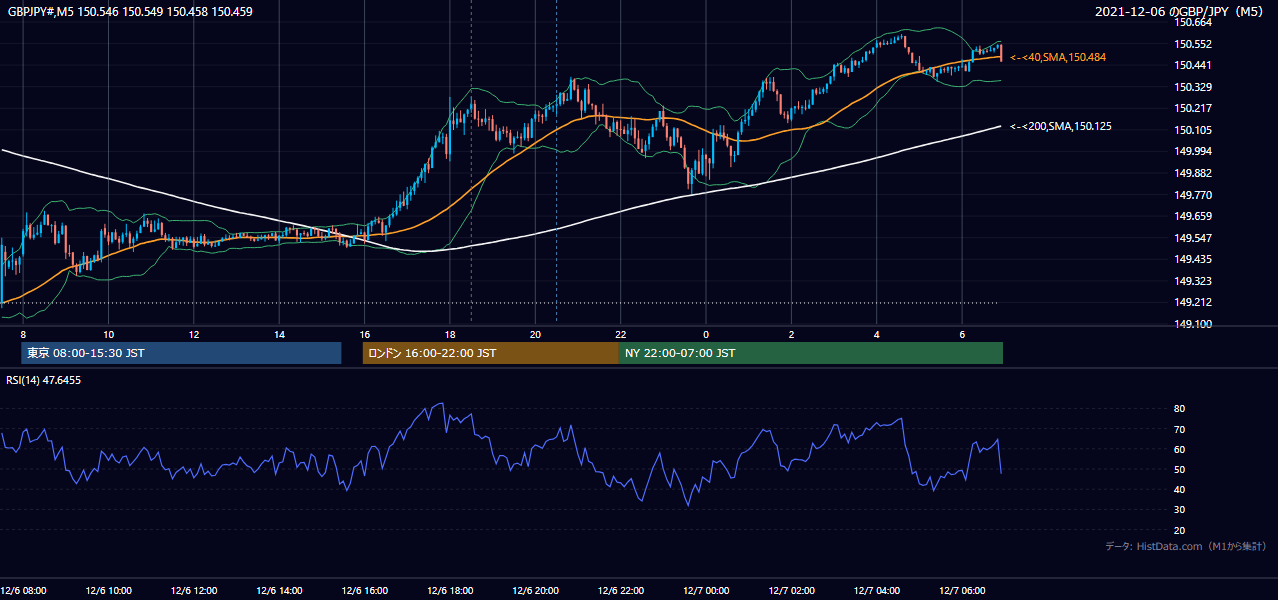Click RSI scale value 40
Image resolution: width=1278 pixels, height=600 pixels.
coord(1179,489)
